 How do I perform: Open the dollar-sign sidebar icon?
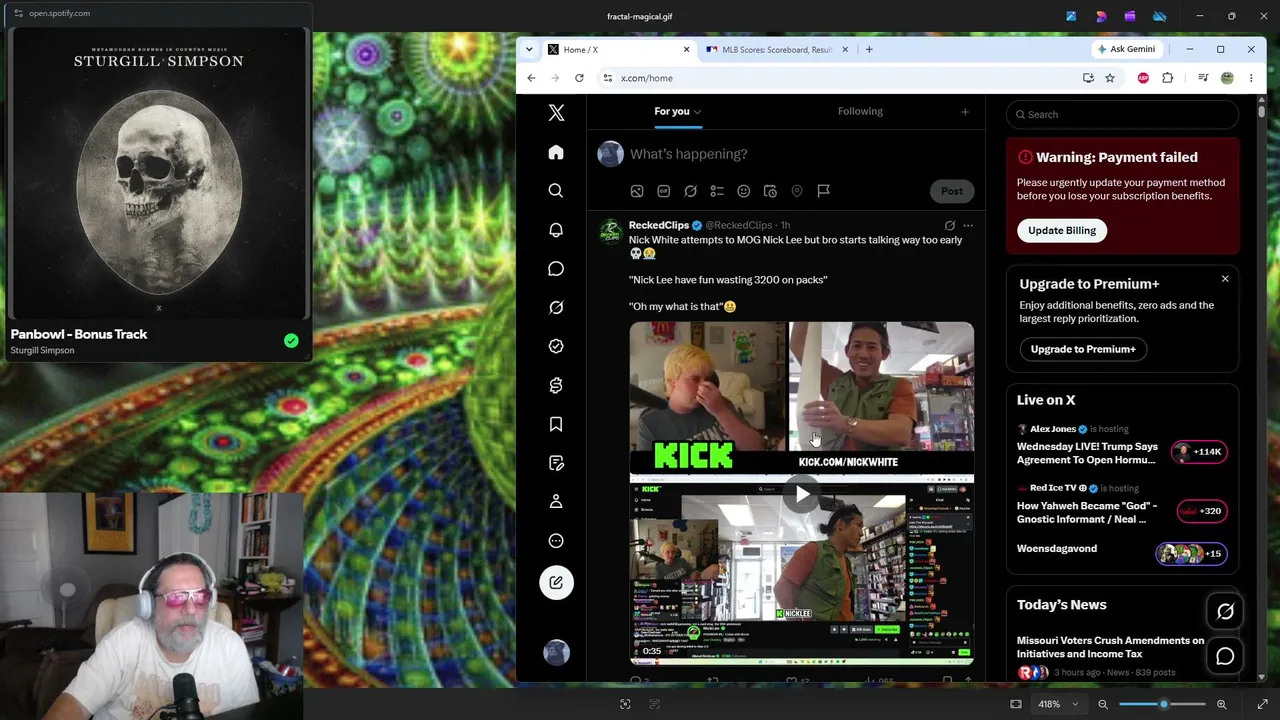point(556,385)
